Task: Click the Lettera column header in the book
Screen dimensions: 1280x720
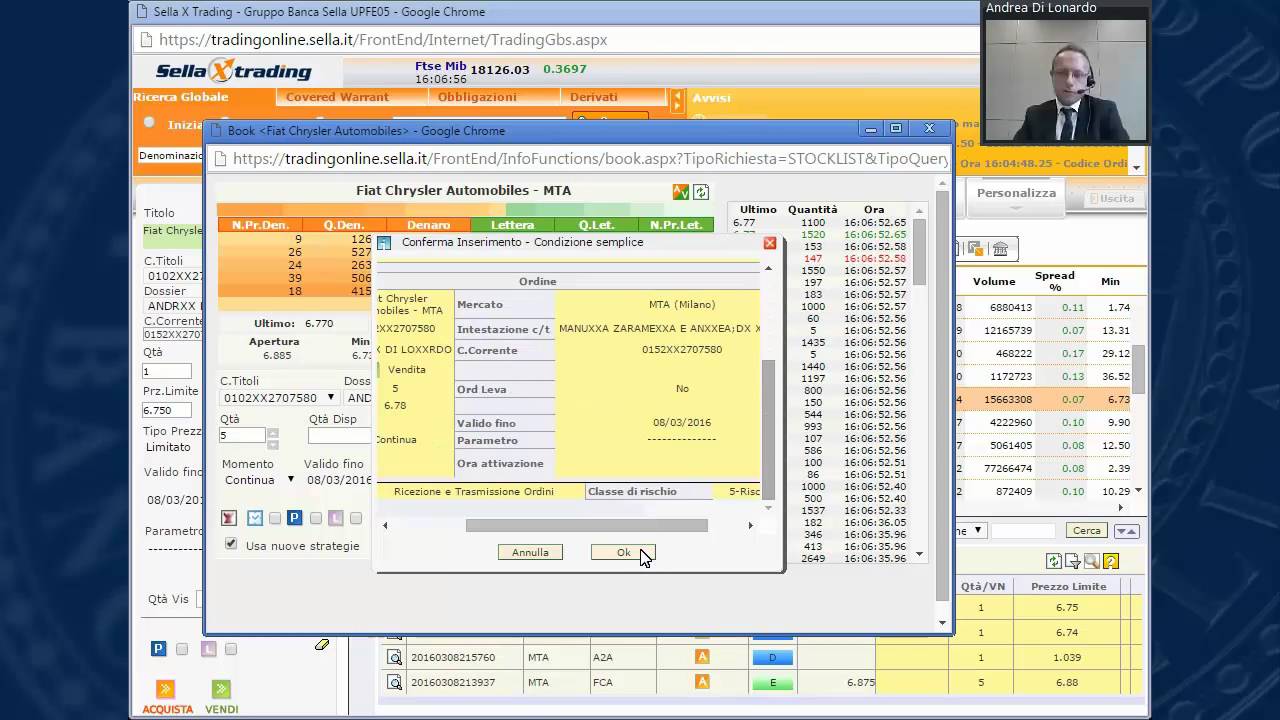Action: tap(512, 225)
